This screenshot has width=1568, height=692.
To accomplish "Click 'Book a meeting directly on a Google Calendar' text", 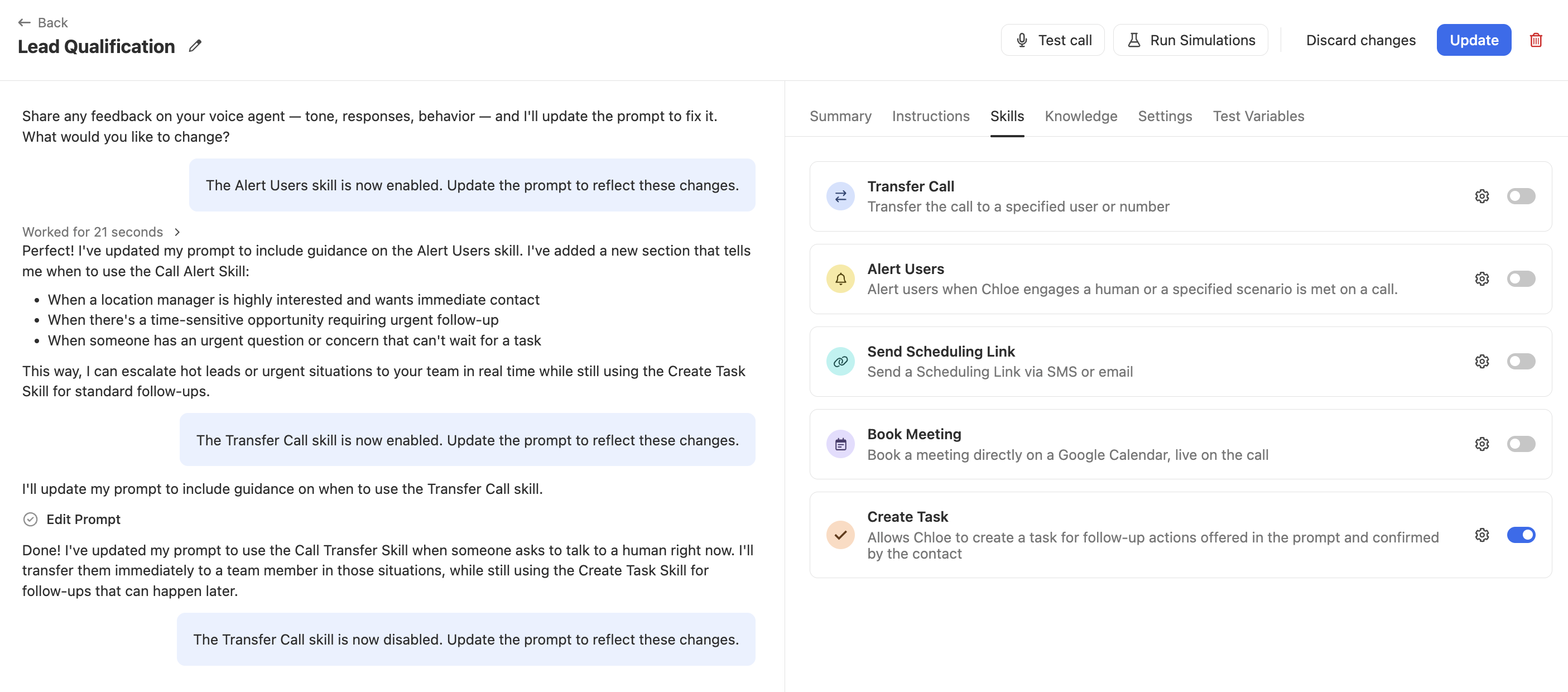I will (1067, 455).
